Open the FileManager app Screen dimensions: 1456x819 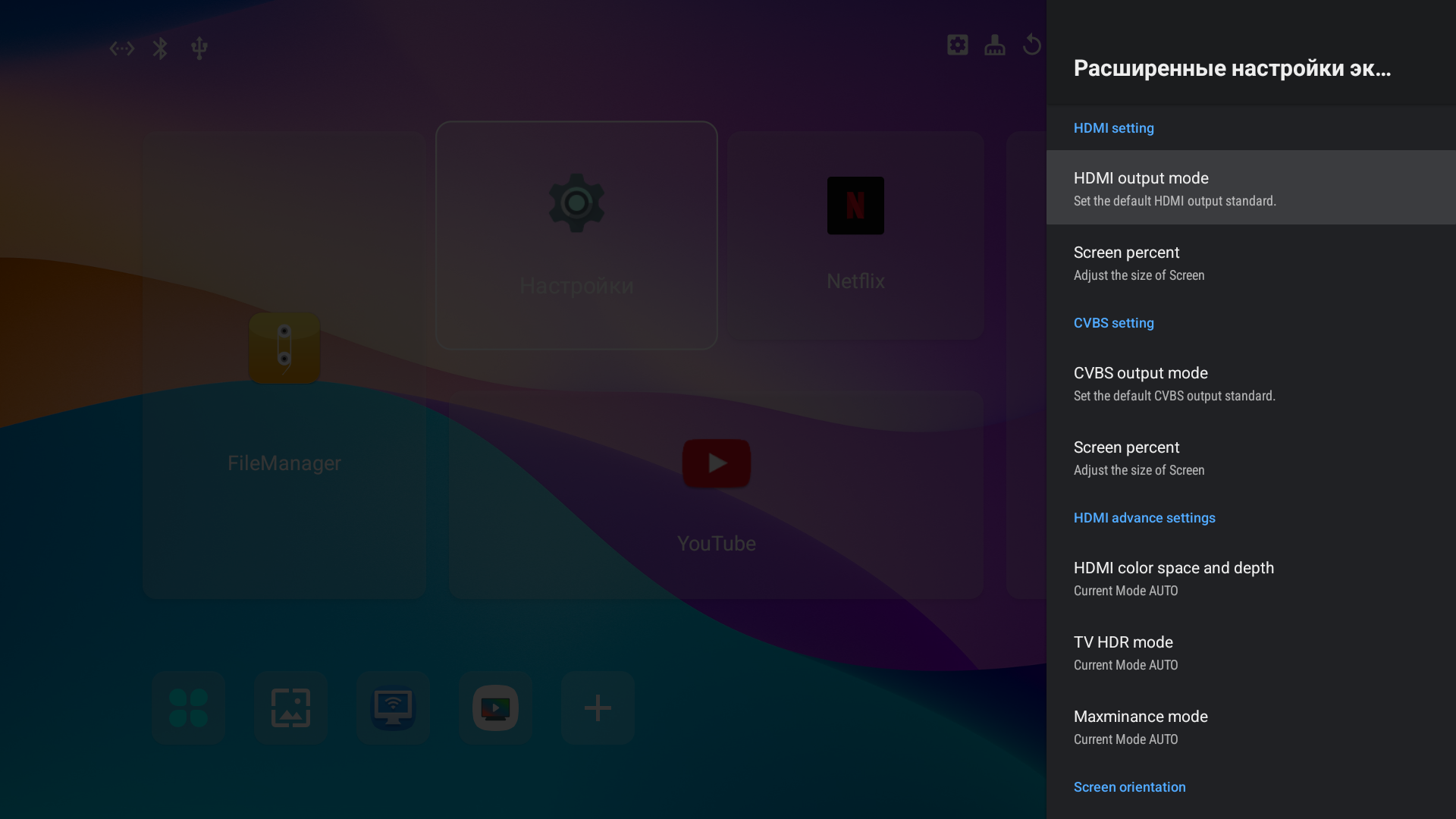tap(284, 366)
